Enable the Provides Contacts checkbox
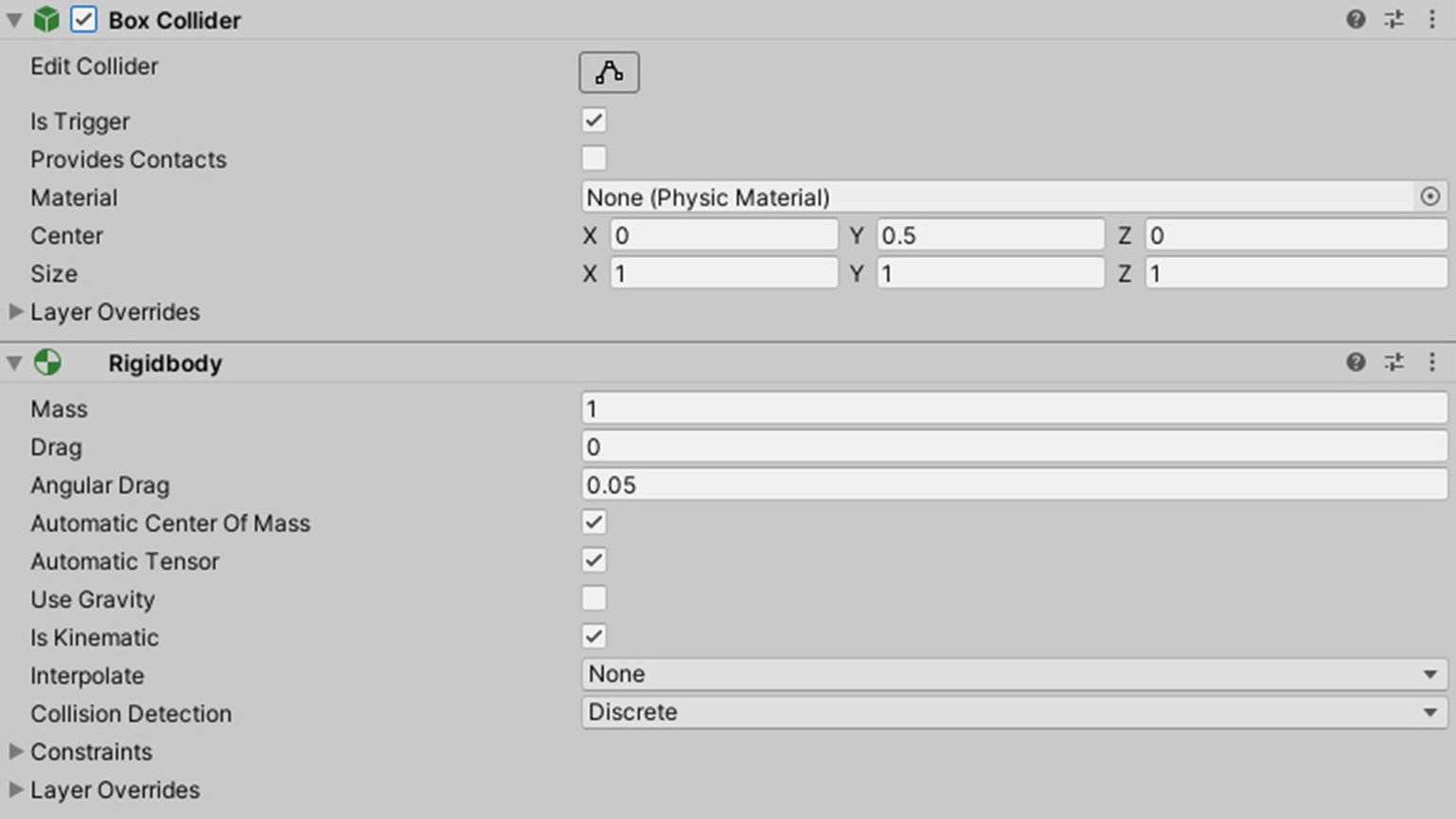Screen dimensions: 1456x819 (594, 159)
